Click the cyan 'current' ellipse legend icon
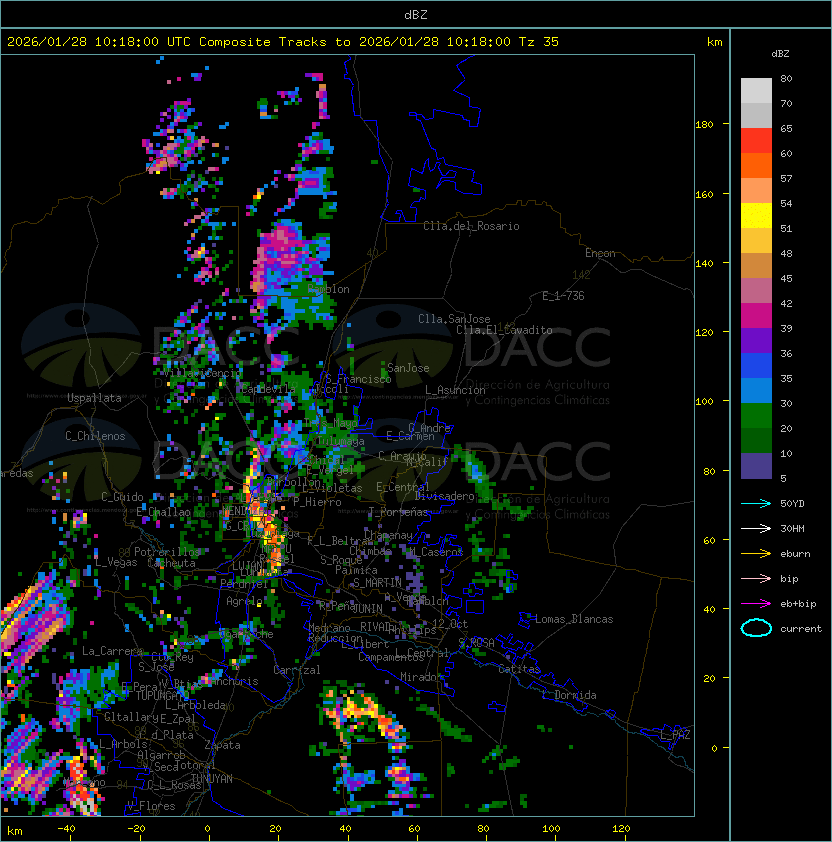 [x=756, y=628]
